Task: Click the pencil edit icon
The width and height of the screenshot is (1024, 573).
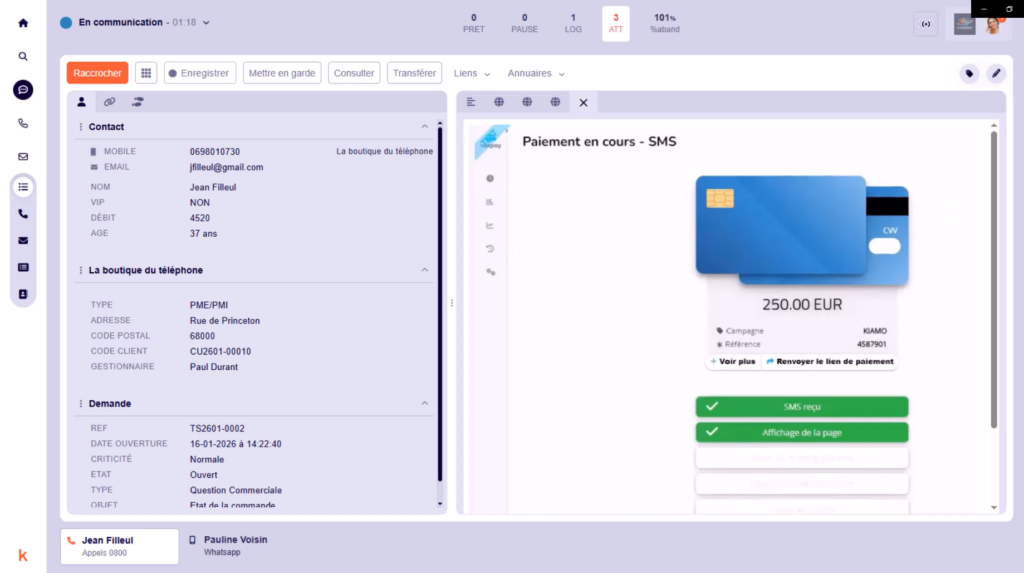Action: (996, 74)
